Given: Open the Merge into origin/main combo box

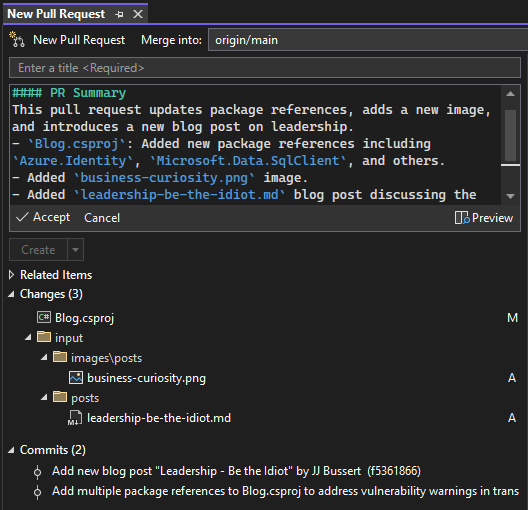Looking at the screenshot, I should point(368,40).
